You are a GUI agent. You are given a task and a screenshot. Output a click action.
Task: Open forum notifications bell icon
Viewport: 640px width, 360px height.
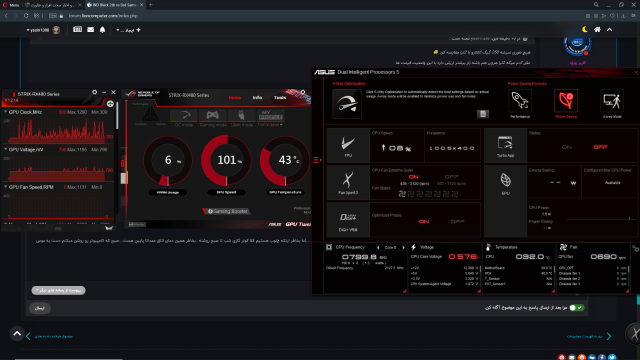tap(102, 30)
